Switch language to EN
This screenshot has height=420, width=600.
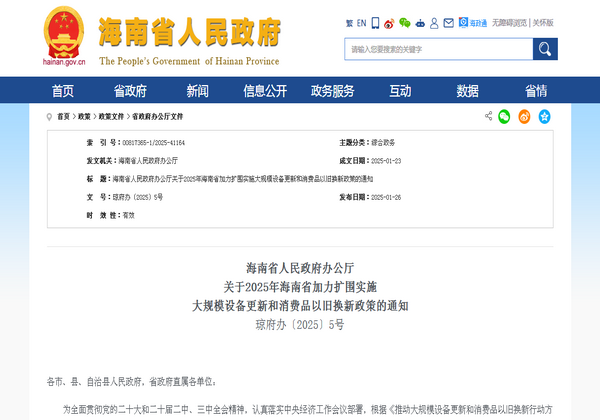coord(361,22)
